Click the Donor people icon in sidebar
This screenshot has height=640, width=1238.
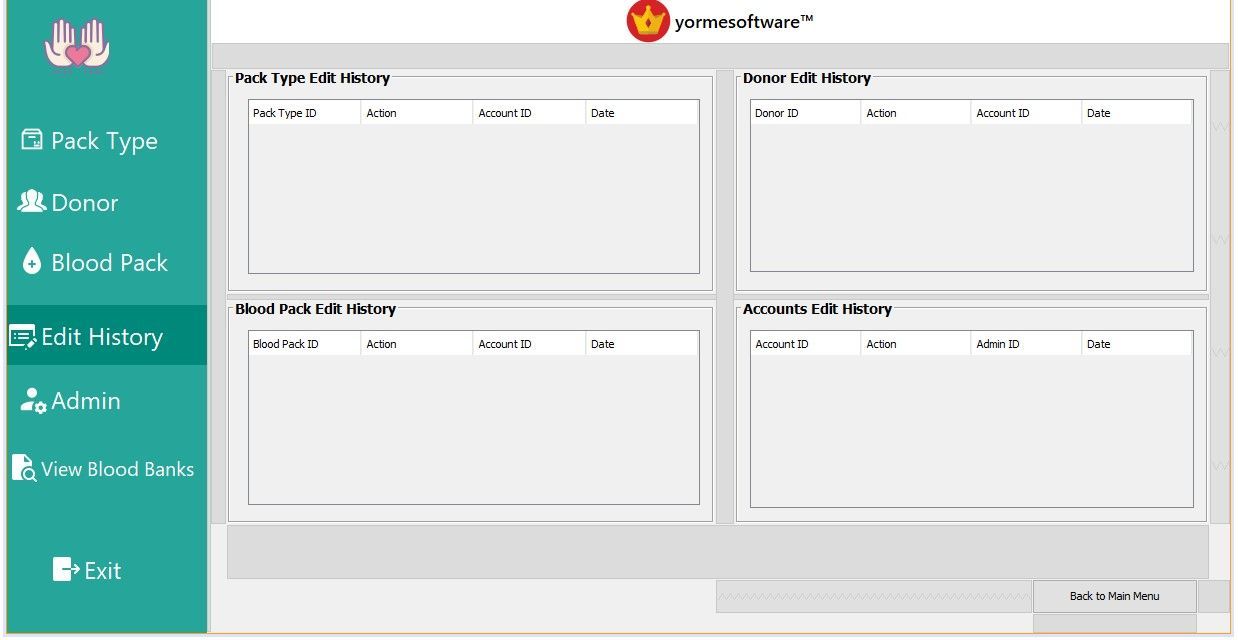(32, 202)
